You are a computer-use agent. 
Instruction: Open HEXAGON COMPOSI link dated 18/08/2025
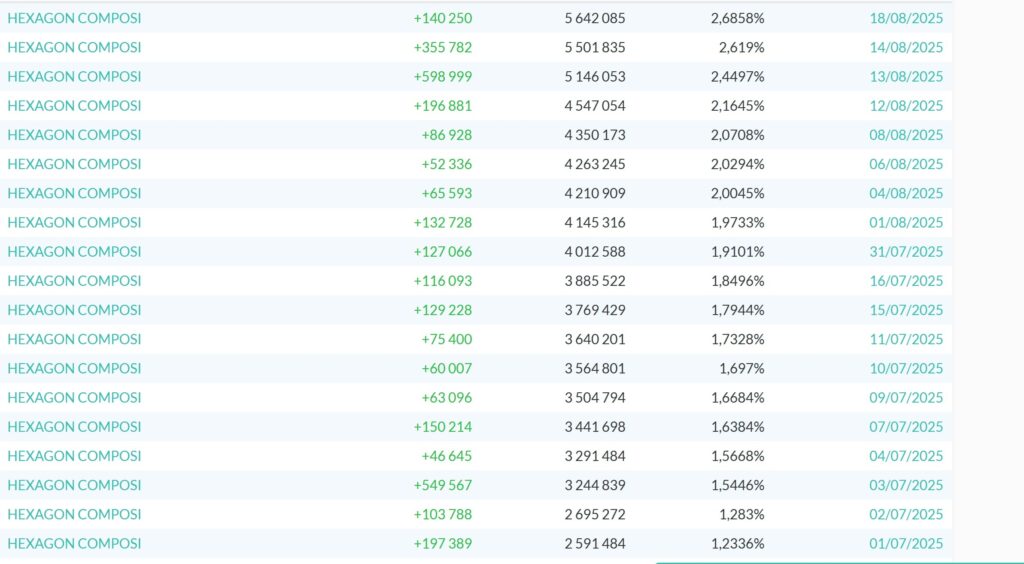(74, 18)
